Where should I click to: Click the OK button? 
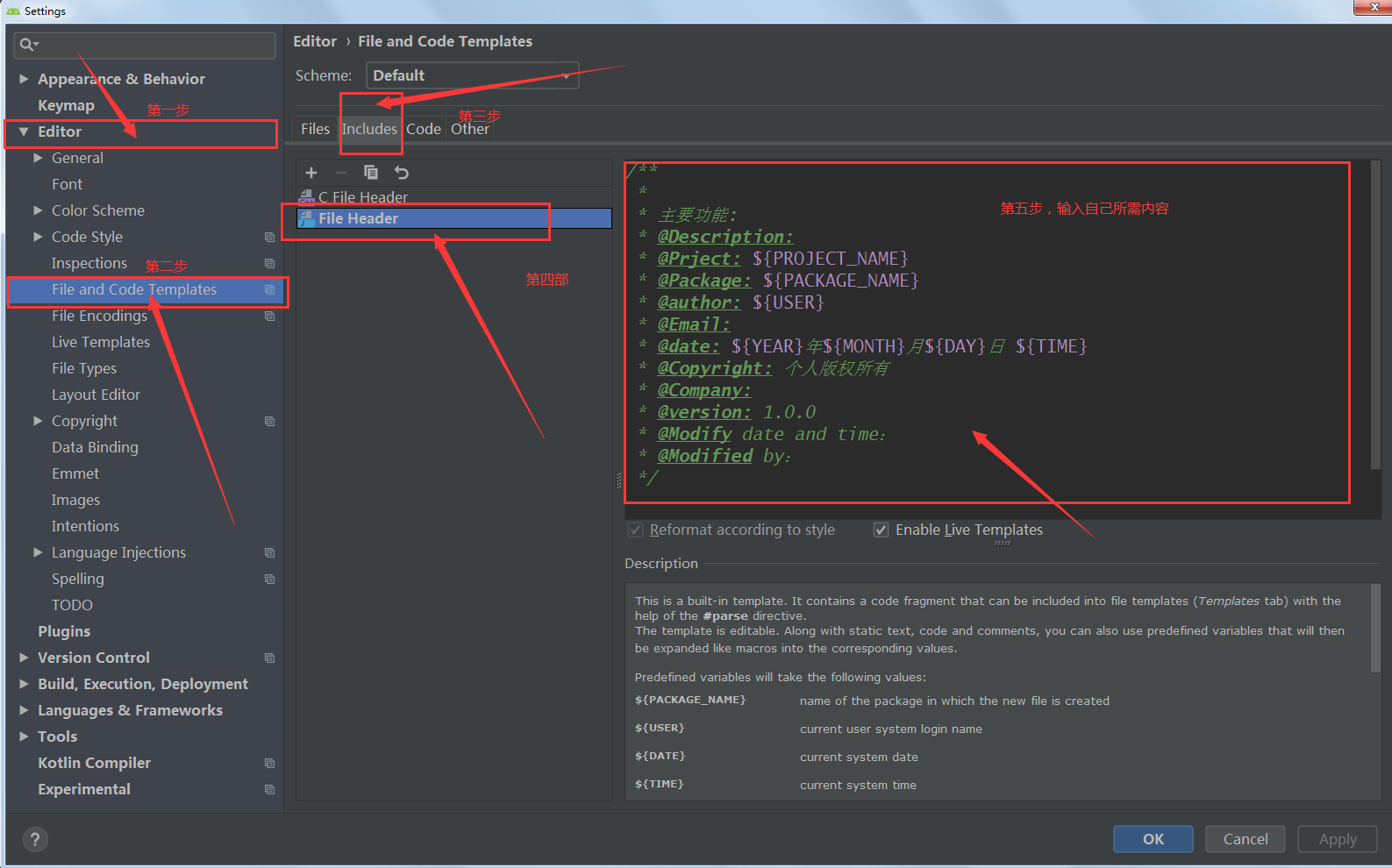(1153, 839)
